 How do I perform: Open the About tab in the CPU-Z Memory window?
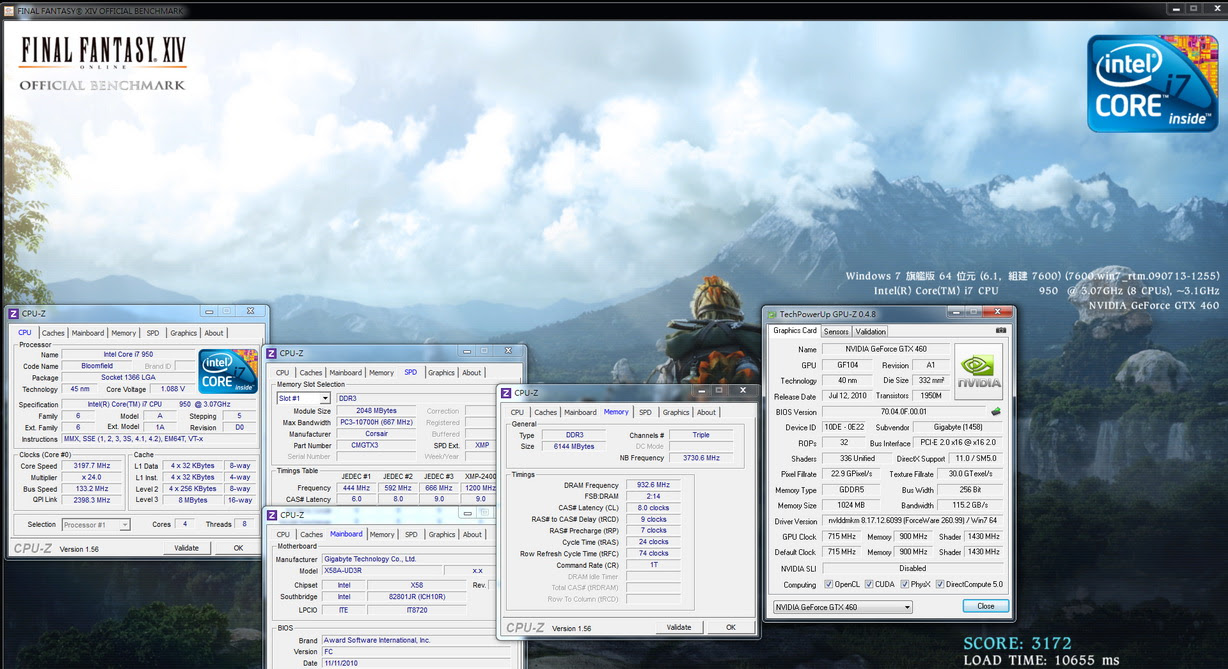click(706, 412)
